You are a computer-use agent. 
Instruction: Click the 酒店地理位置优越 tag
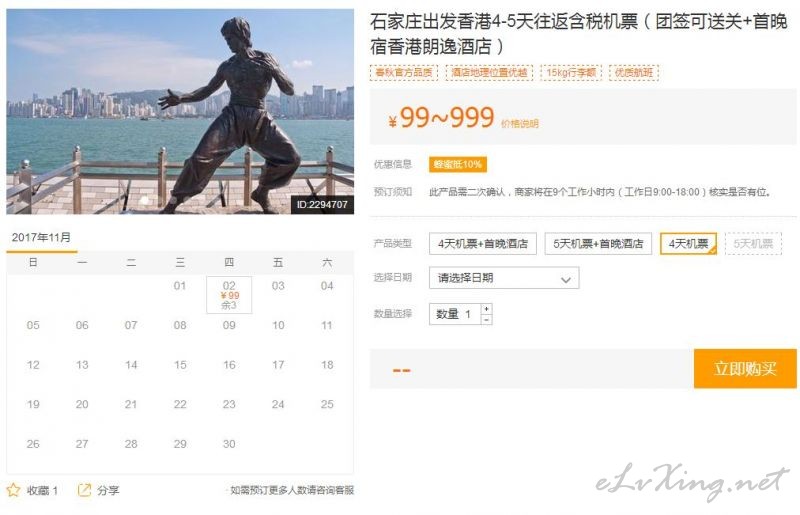[x=489, y=72]
